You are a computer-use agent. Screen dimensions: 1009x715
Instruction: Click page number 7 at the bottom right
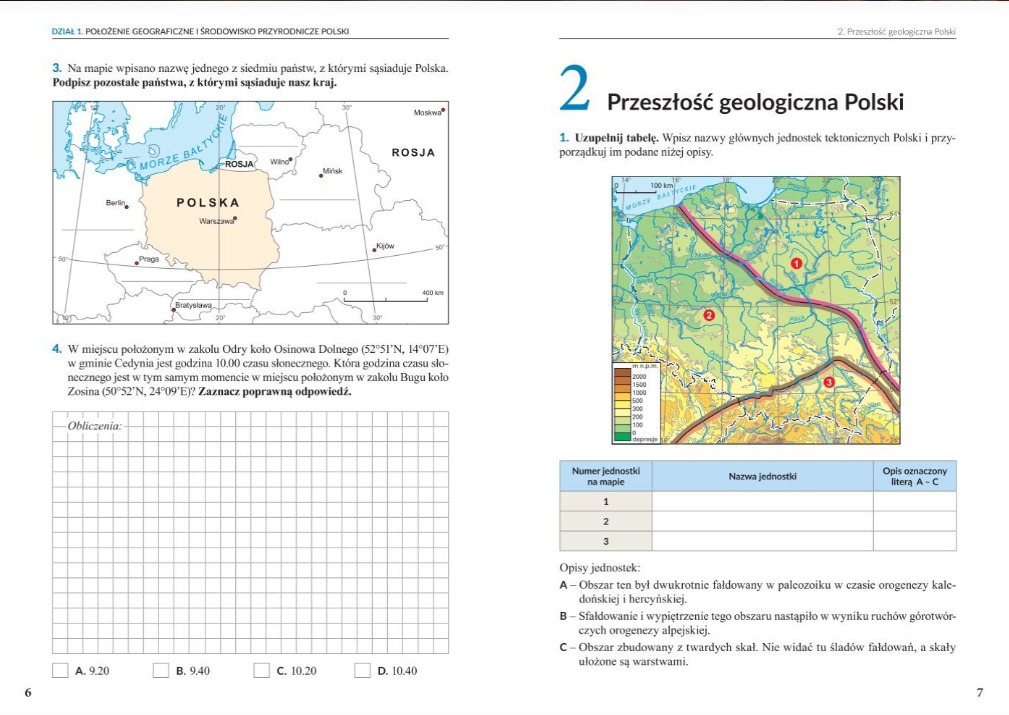click(980, 692)
